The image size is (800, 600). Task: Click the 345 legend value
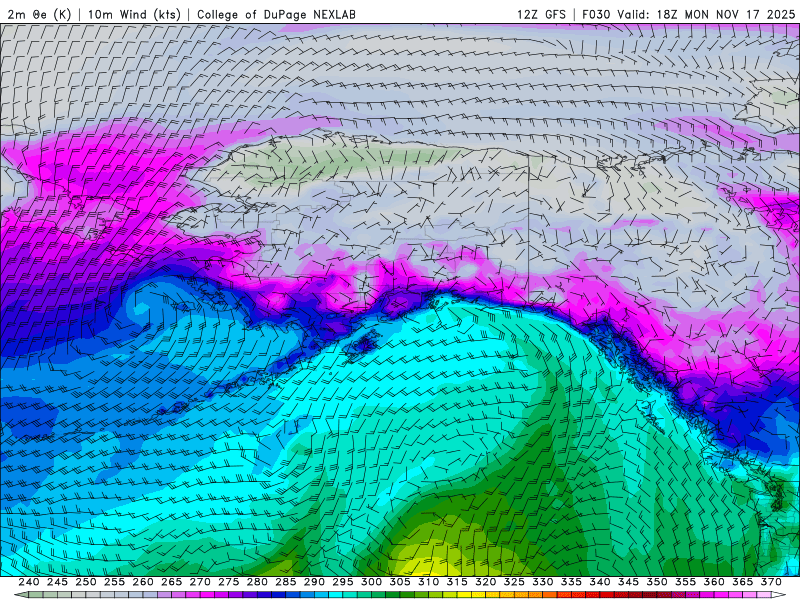[x=629, y=582]
